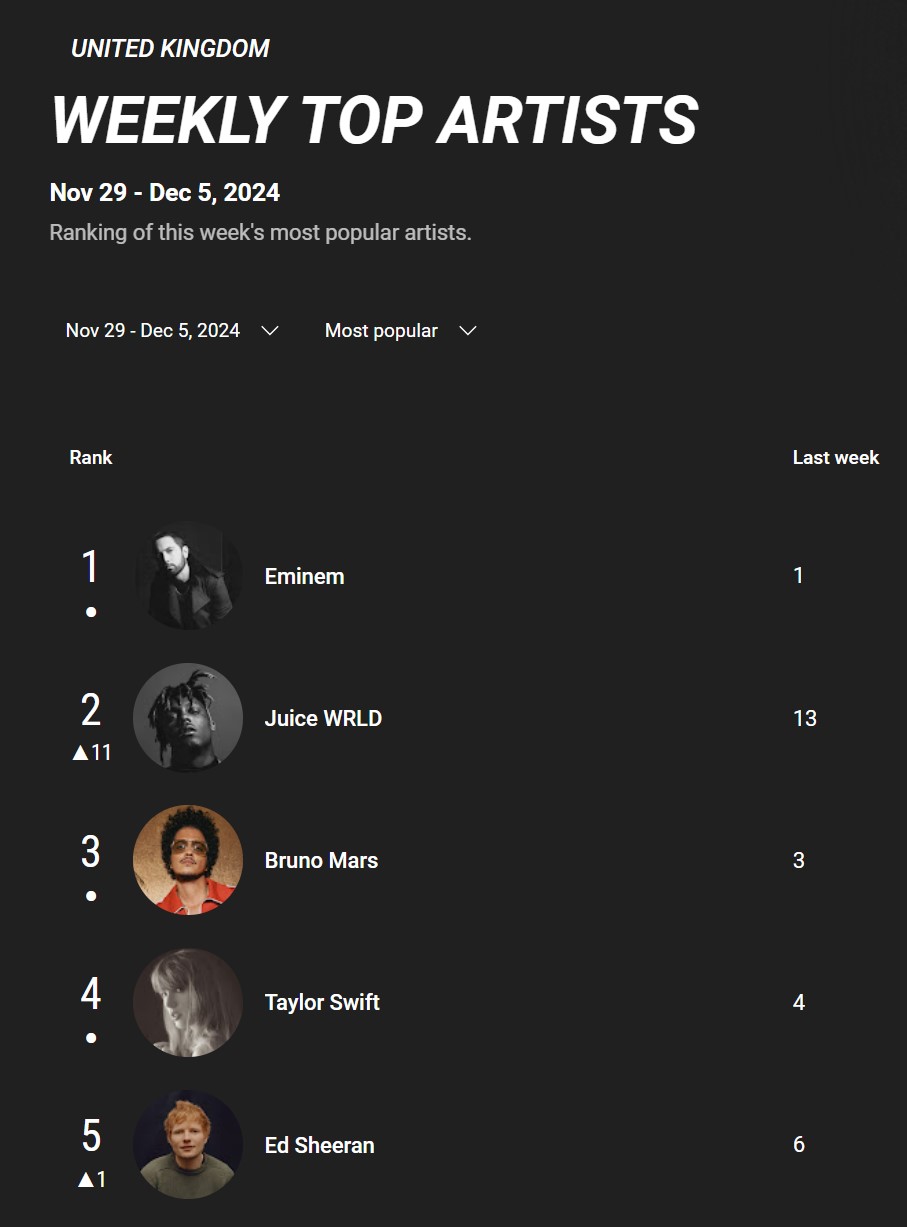Click the Last week column header
Screen dimensions: 907x1227
pyautogui.click(x=836, y=458)
